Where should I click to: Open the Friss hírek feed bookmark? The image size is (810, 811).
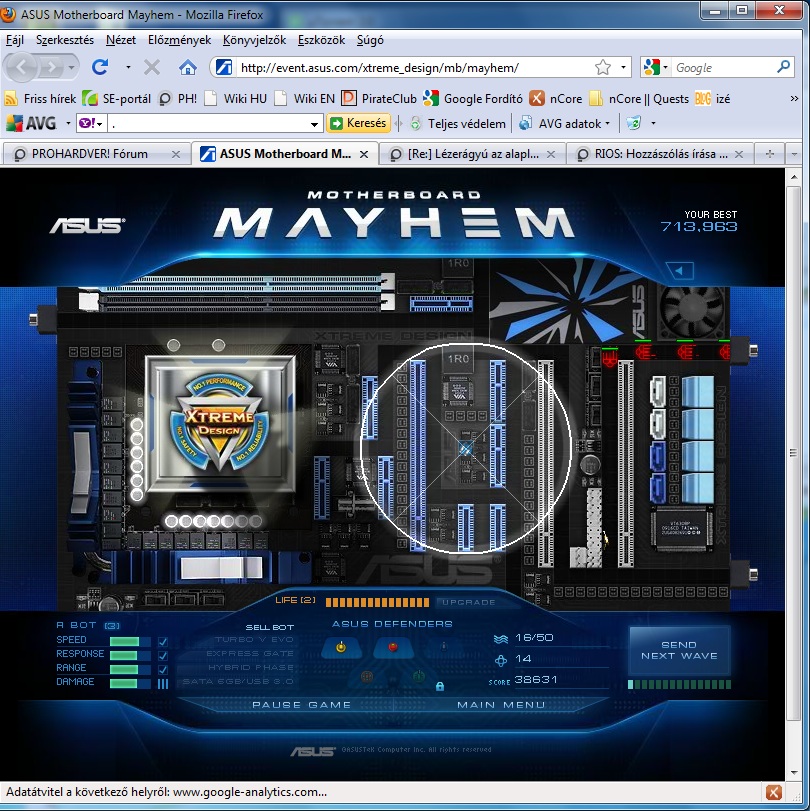40,98
